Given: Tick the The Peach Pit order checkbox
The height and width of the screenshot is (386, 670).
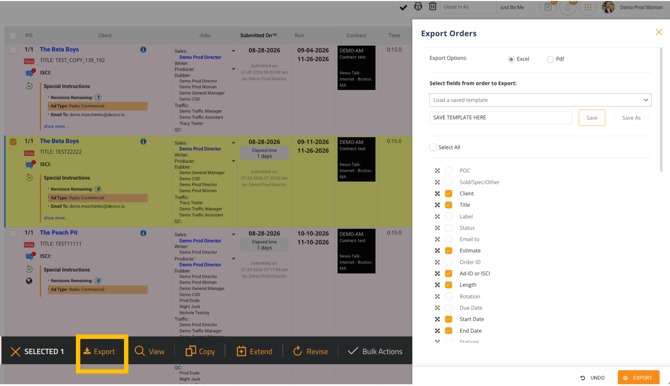Looking at the screenshot, I should click(13, 234).
